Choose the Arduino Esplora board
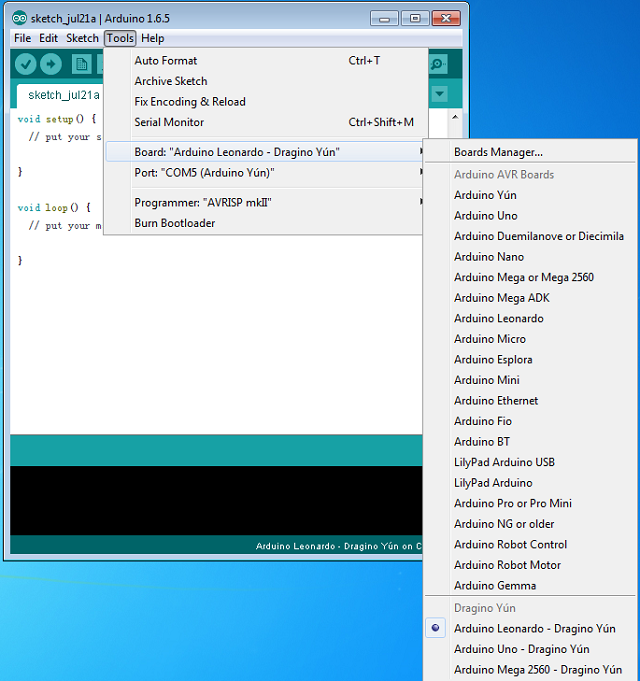Image resolution: width=640 pixels, height=681 pixels. tap(530, 359)
